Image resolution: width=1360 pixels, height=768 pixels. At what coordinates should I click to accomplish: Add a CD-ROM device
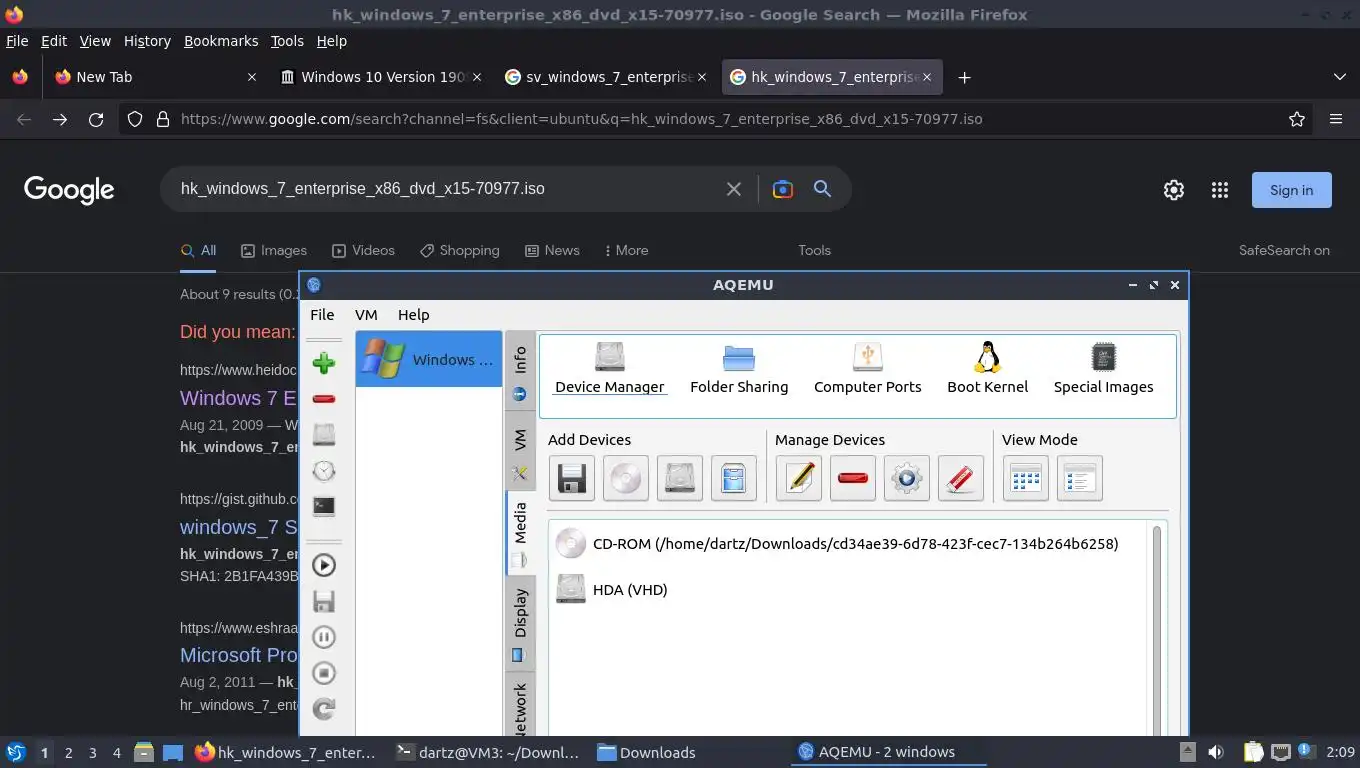626,478
